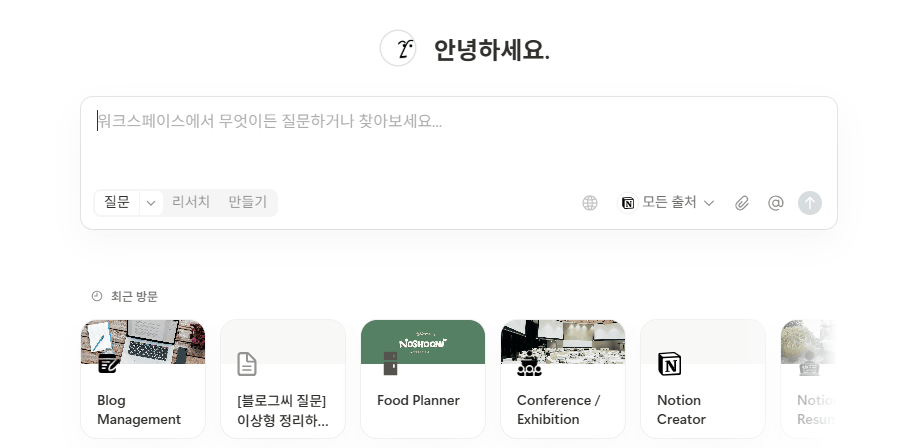
Task: Expand the 질문 mode dropdown arrow
Action: 151,203
